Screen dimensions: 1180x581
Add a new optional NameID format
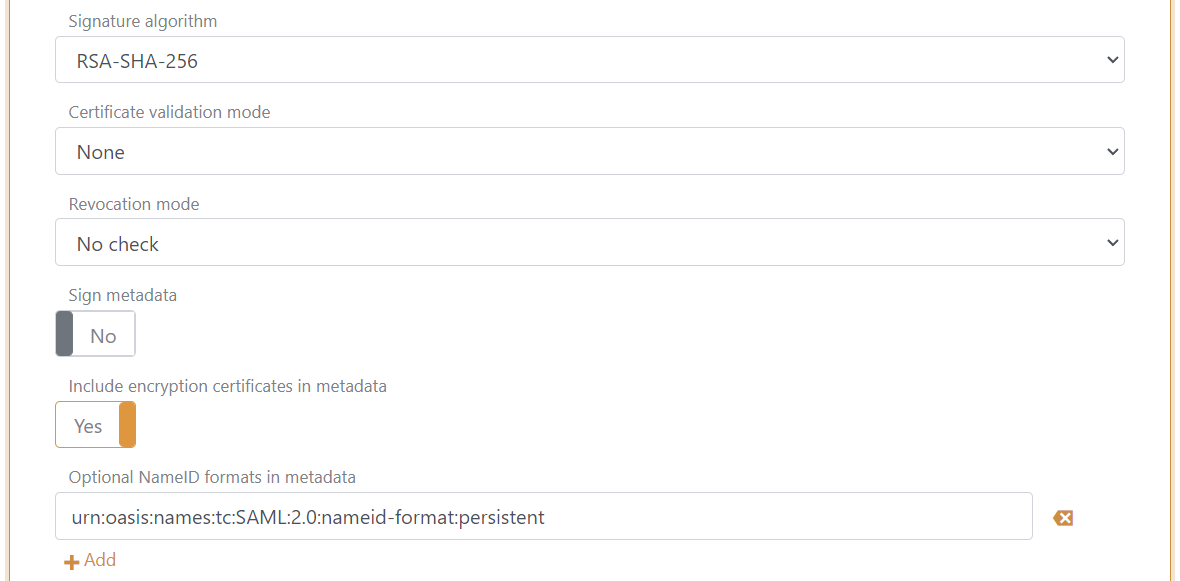pos(90,560)
